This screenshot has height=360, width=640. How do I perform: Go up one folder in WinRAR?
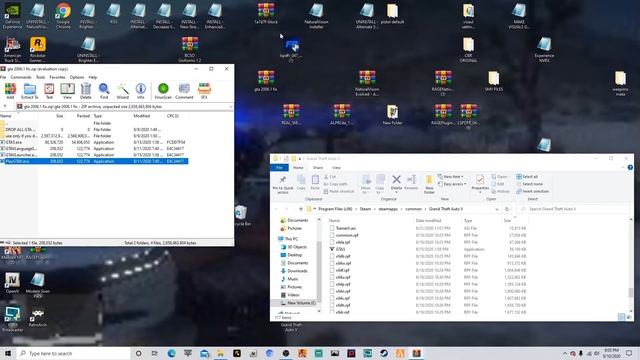click(x=5, y=107)
